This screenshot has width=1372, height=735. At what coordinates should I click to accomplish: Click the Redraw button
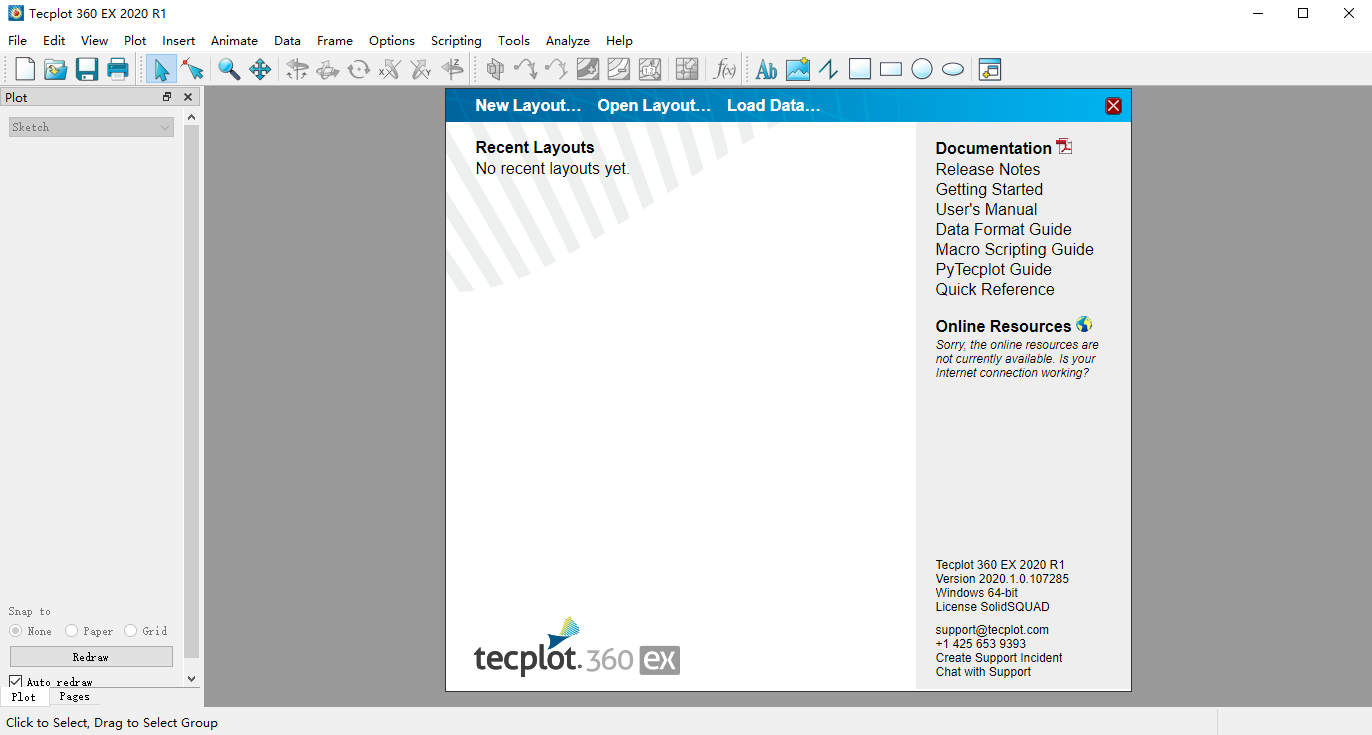pos(91,657)
